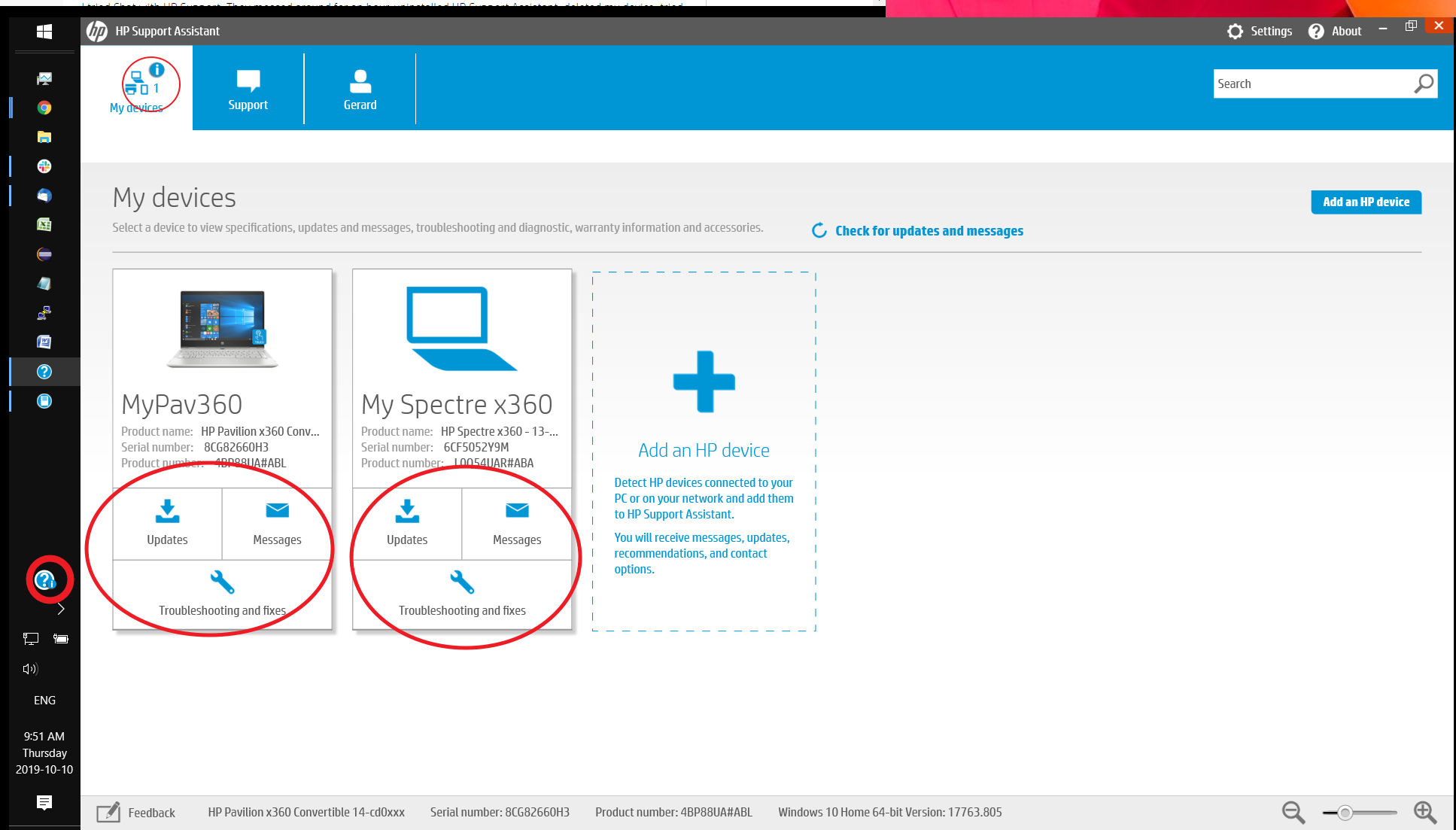Click the HP logo in the title bar

[x=96, y=31]
